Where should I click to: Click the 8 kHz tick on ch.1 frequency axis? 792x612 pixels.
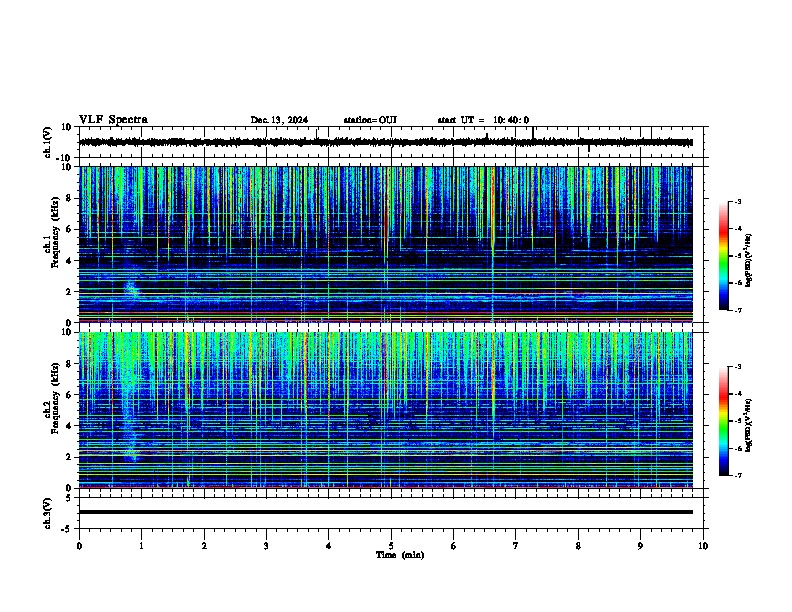[x=69, y=198]
